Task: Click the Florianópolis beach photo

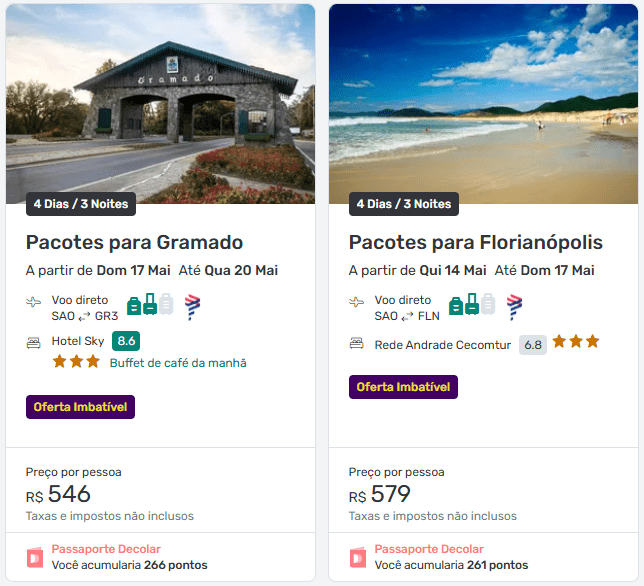Action: 483,100
